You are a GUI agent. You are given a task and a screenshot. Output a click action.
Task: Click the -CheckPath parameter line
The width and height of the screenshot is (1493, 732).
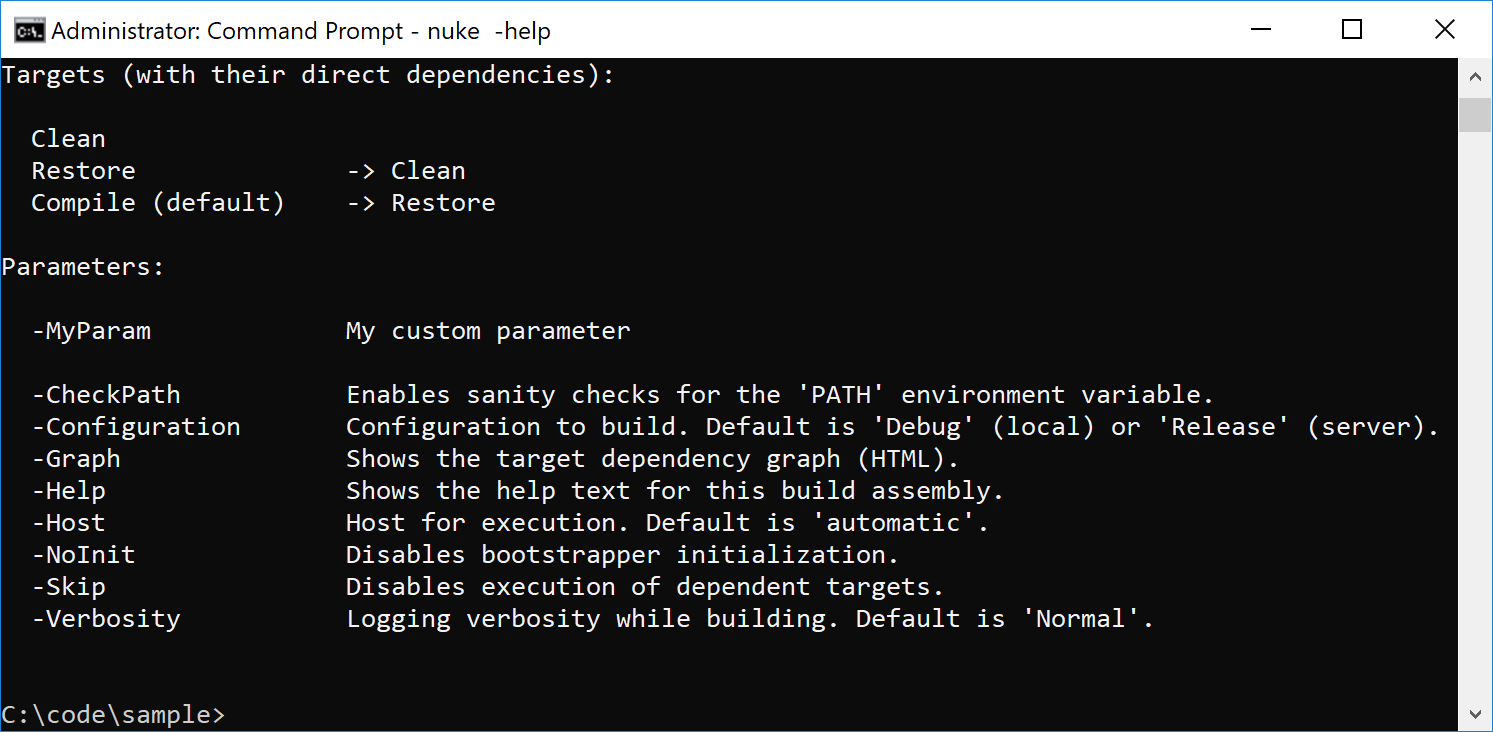[x=622, y=395]
